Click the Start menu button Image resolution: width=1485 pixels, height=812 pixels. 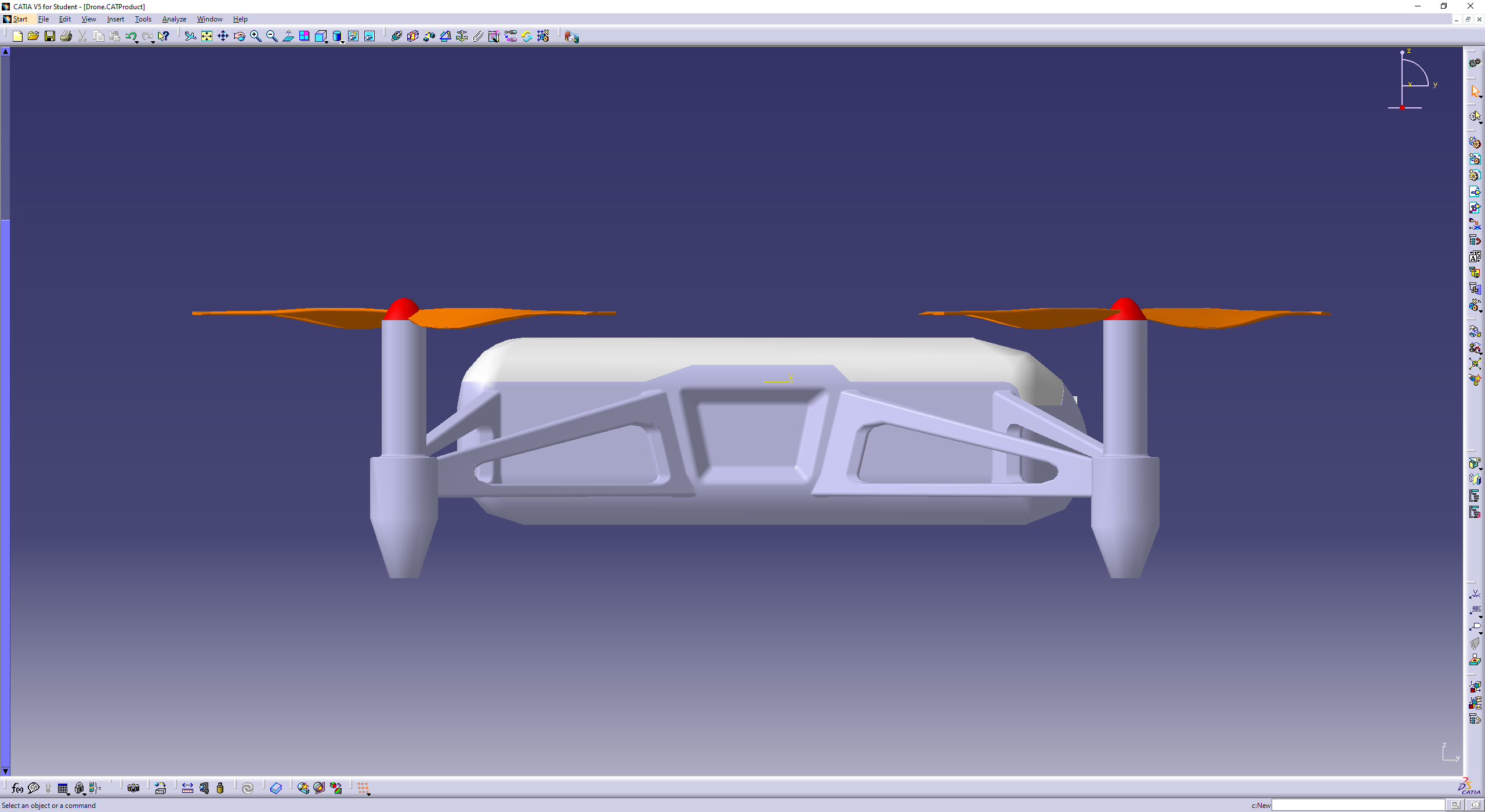pos(20,19)
